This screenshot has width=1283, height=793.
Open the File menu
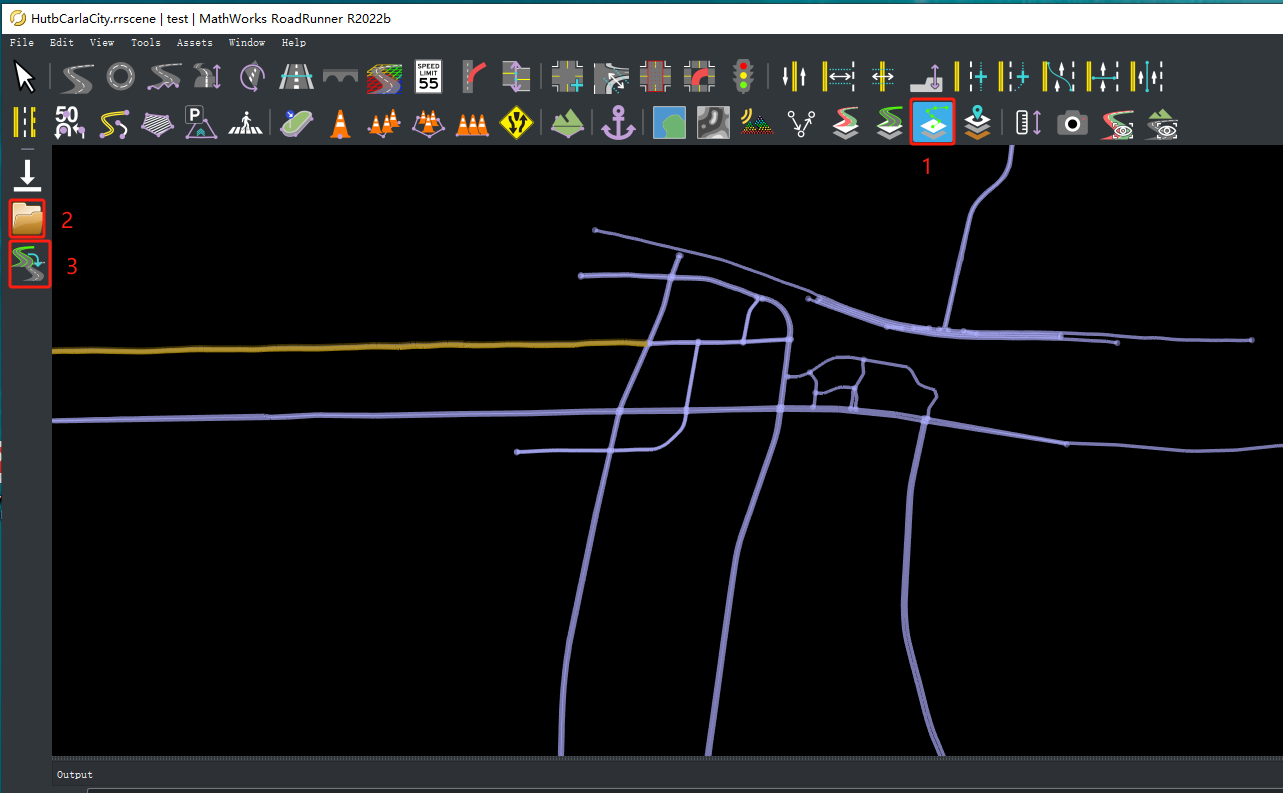point(21,43)
